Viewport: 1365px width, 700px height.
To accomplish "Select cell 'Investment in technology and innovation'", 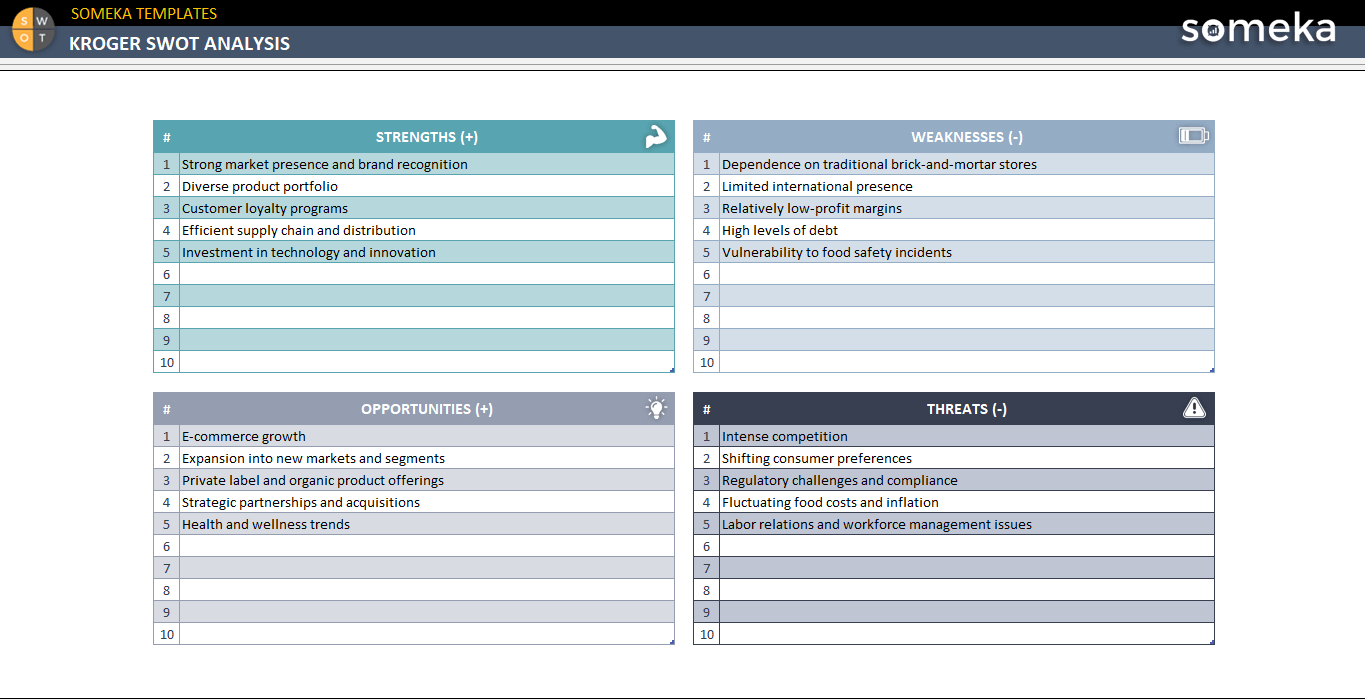I will [427, 252].
